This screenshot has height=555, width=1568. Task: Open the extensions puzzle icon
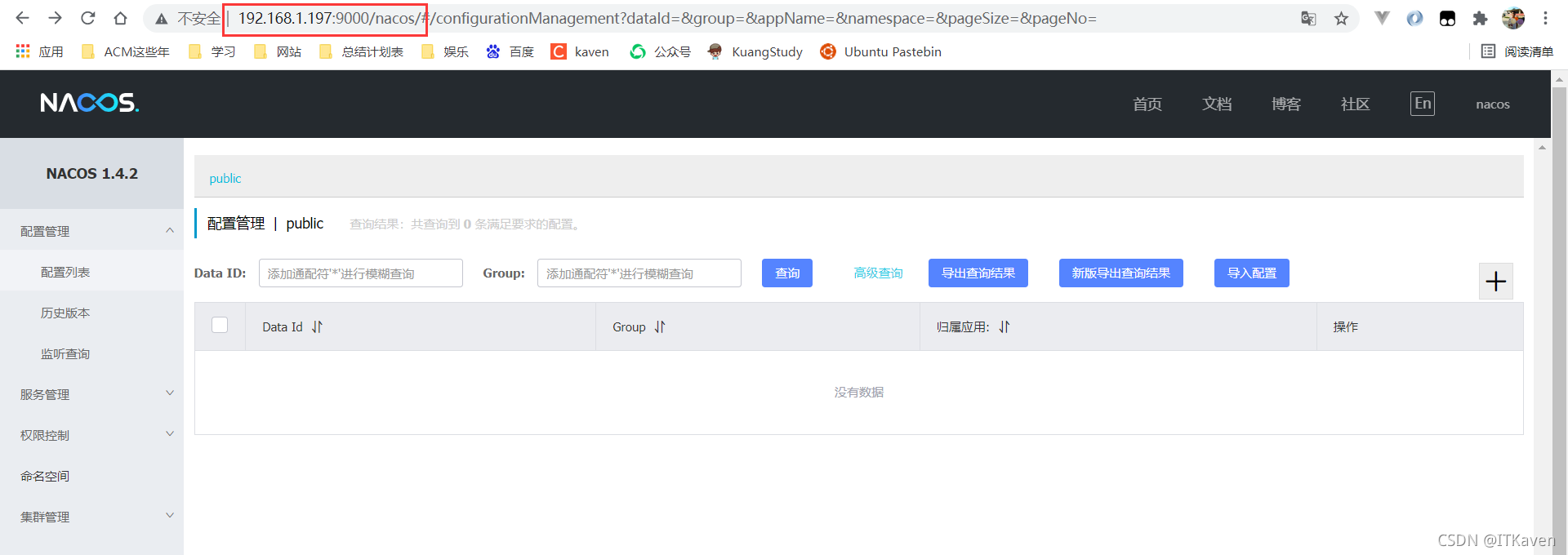[1480, 19]
